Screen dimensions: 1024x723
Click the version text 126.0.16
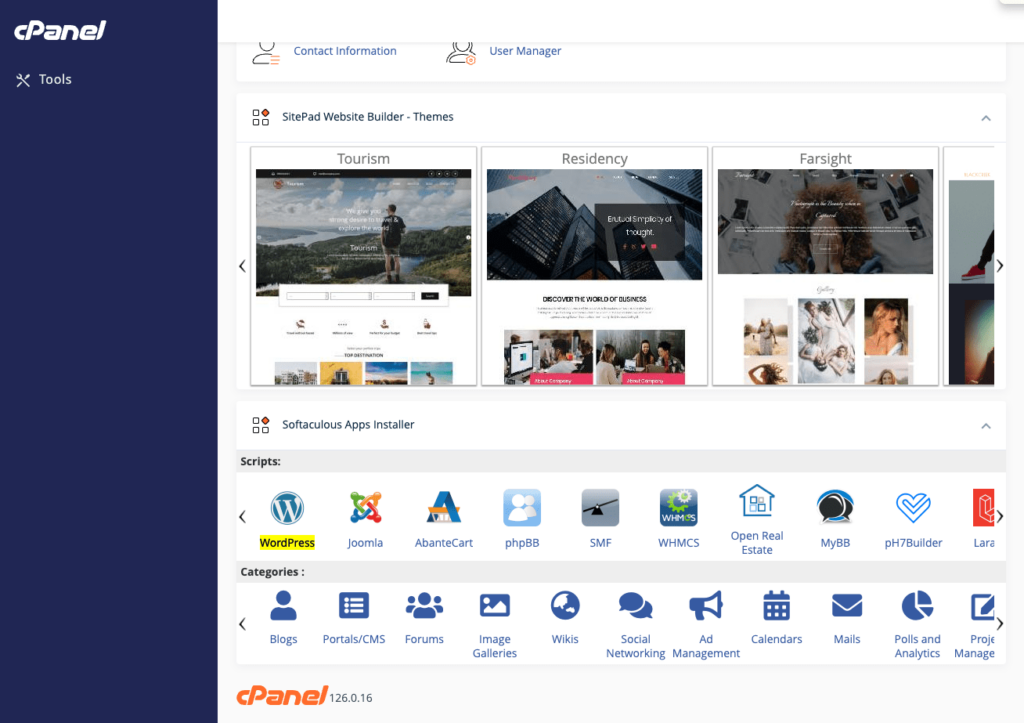[351, 698]
